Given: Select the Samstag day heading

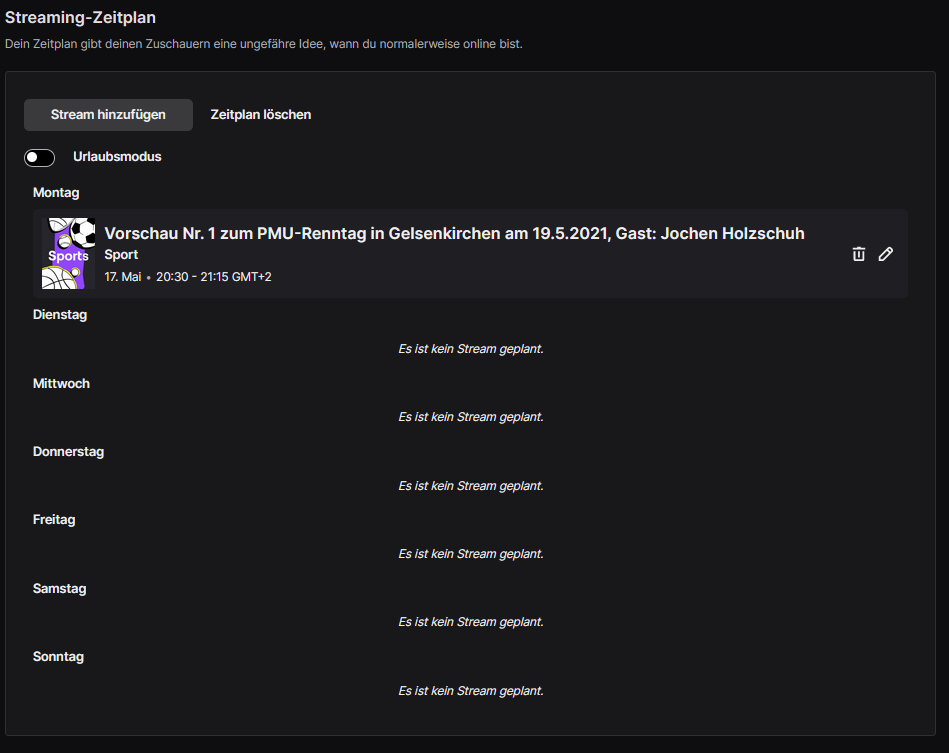Looking at the screenshot, I should pyautogui.click(x=59, y=588).
